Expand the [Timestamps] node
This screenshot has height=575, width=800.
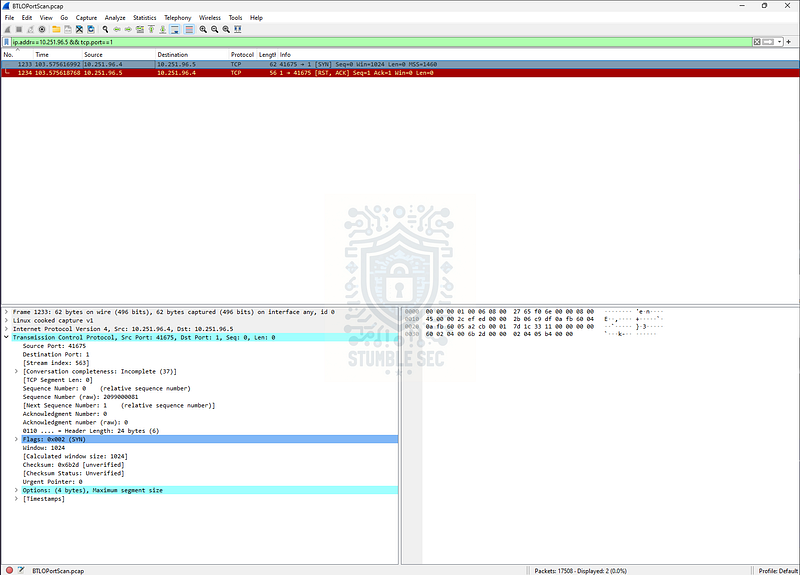(x=16, y=499)
